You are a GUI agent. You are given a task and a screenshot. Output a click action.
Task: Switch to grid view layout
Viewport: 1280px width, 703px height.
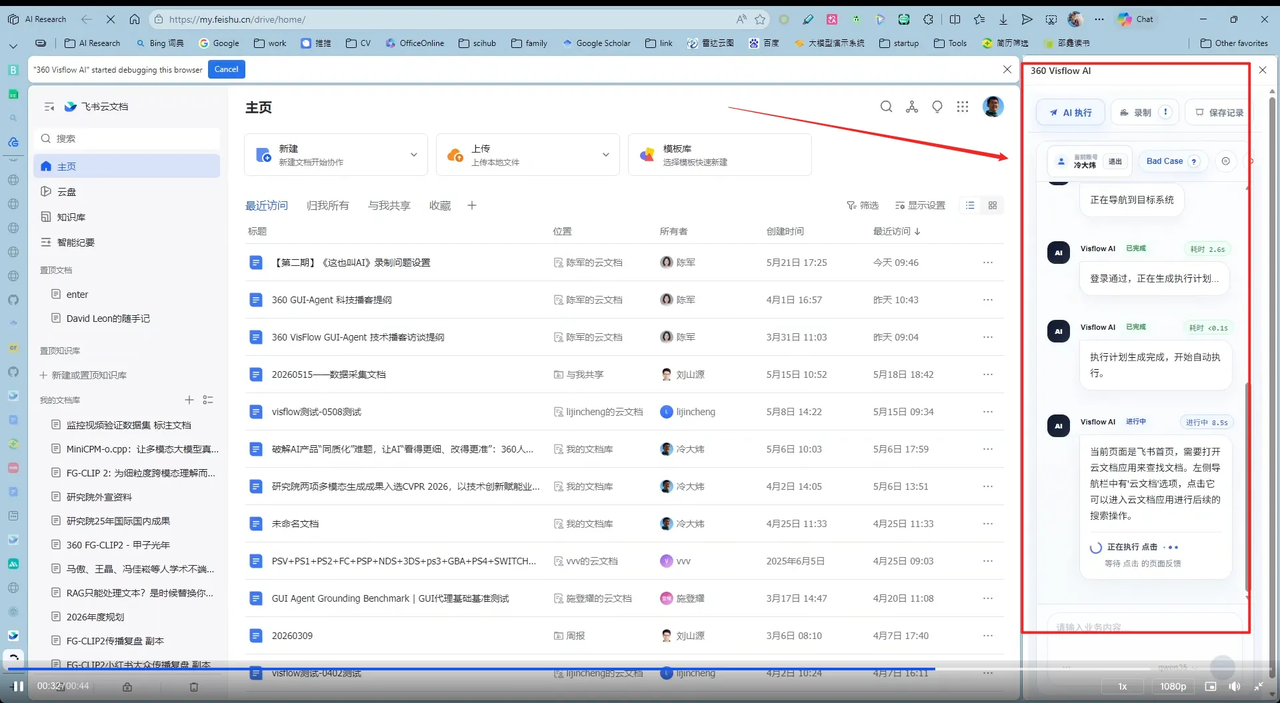click(x=992, y=205)
